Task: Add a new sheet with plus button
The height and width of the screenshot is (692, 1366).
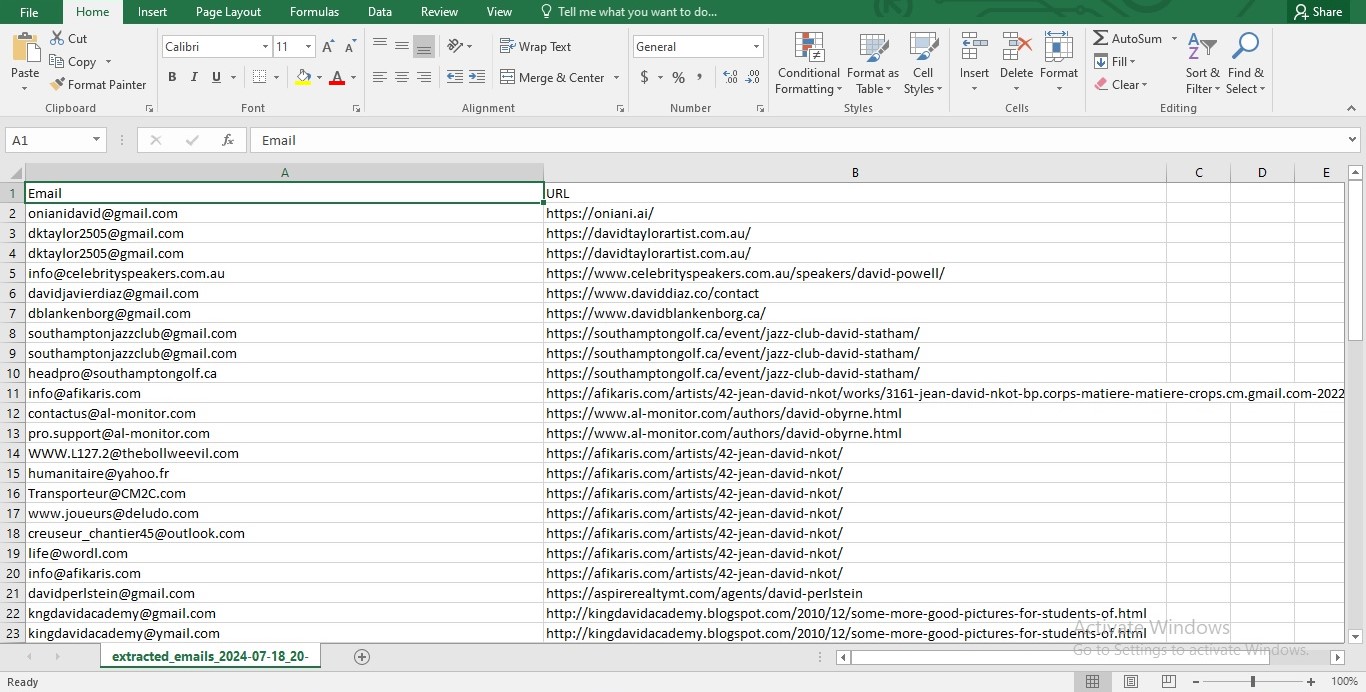Action: click(362, 657)
